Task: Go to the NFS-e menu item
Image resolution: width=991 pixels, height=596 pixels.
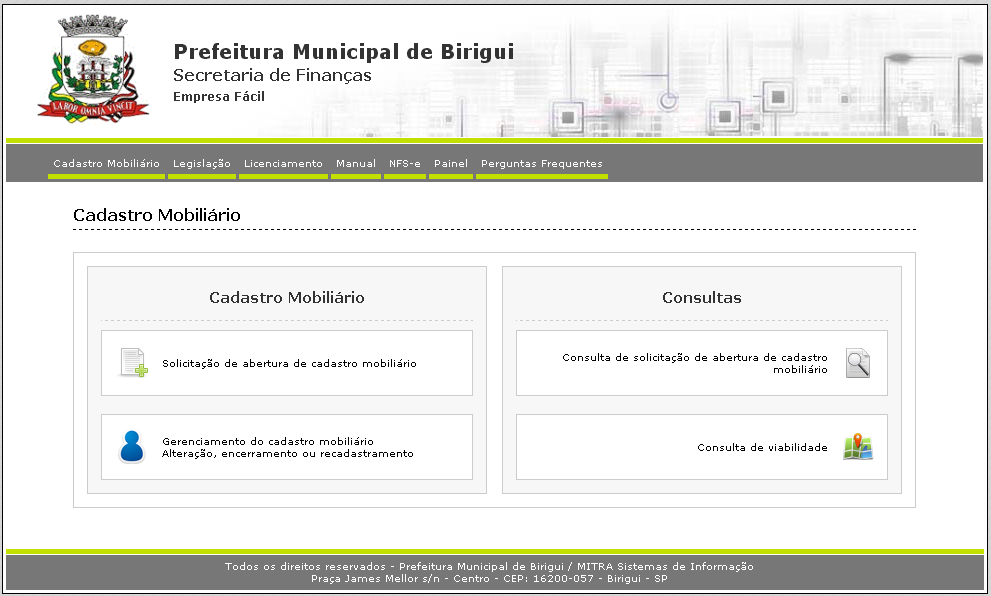Action: click(404, 164)
